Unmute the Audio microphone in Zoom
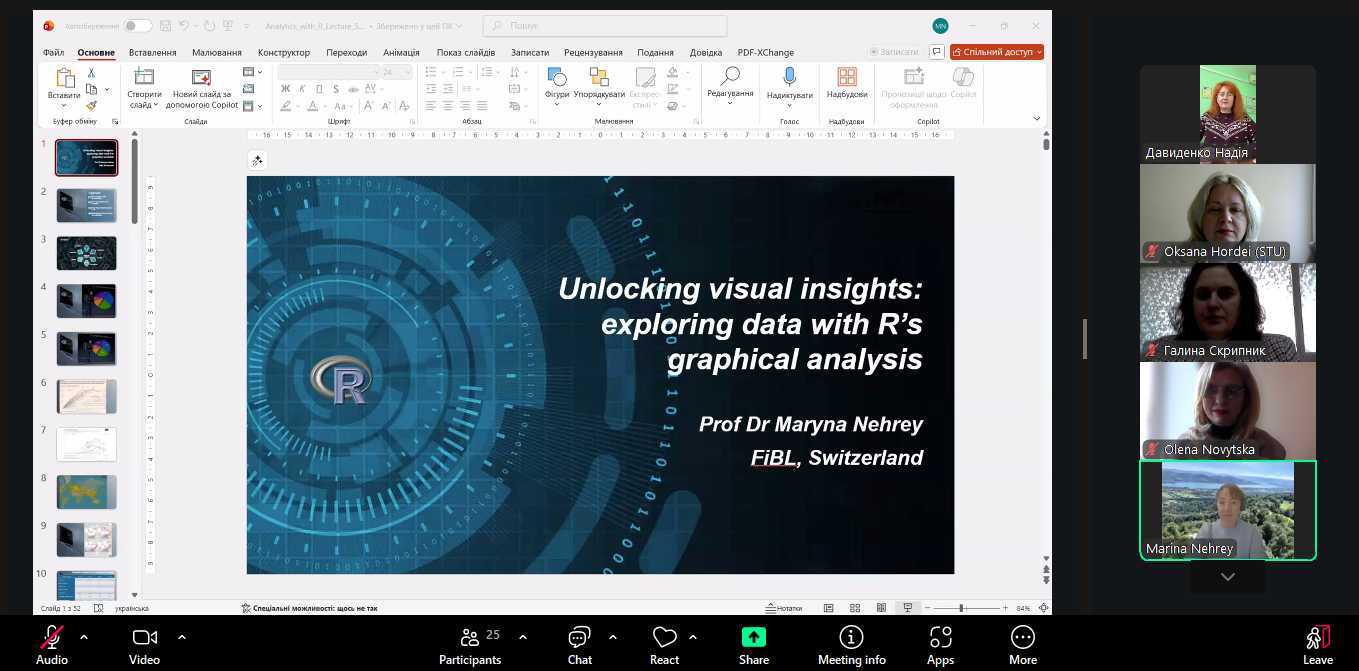This screenshot has height=671, width=1359. tap(51, 638)
